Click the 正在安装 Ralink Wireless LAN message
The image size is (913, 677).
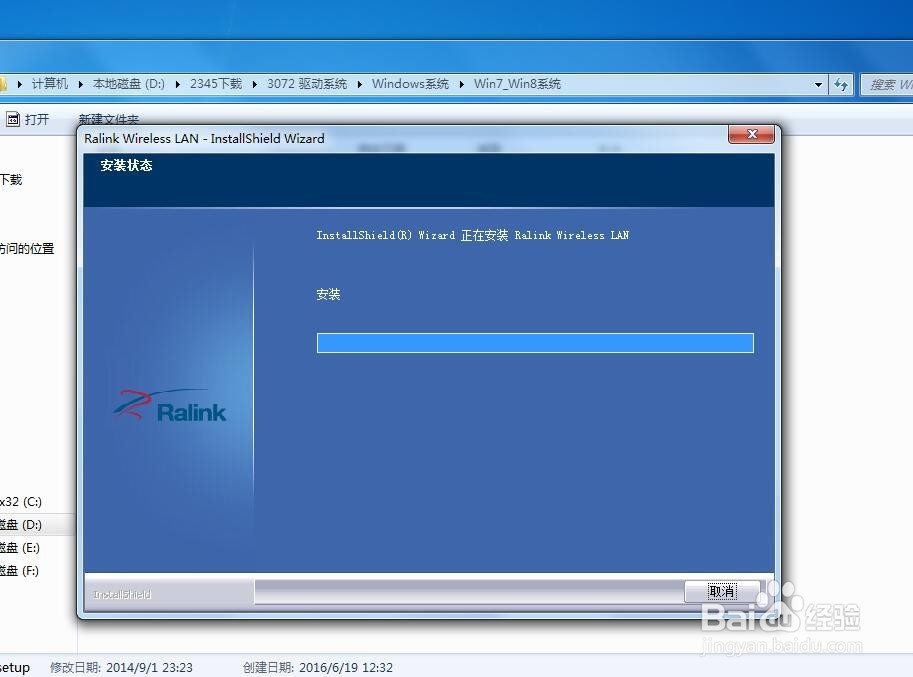472,235
